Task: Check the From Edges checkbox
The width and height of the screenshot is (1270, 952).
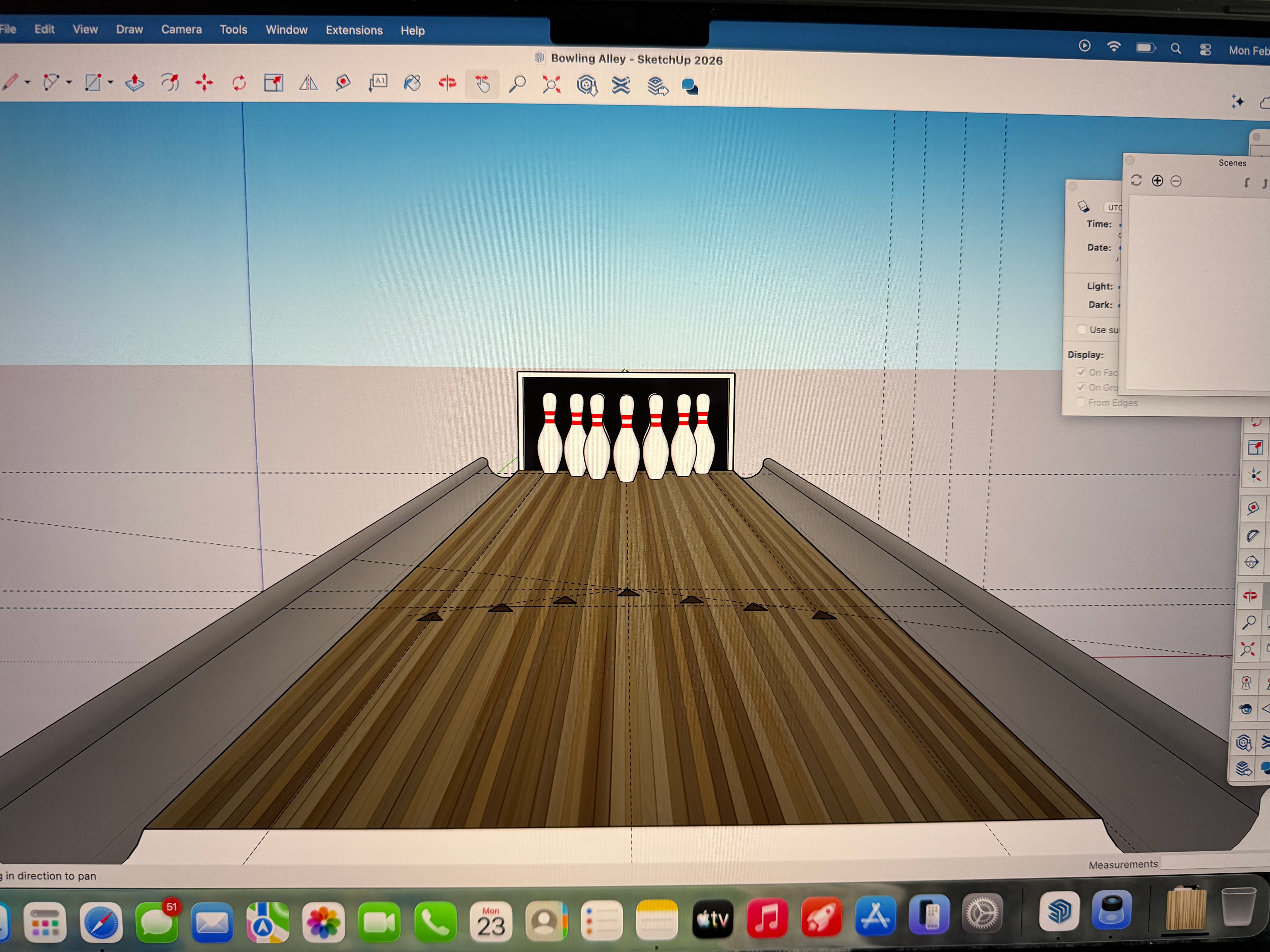Action: point(1080,402)
